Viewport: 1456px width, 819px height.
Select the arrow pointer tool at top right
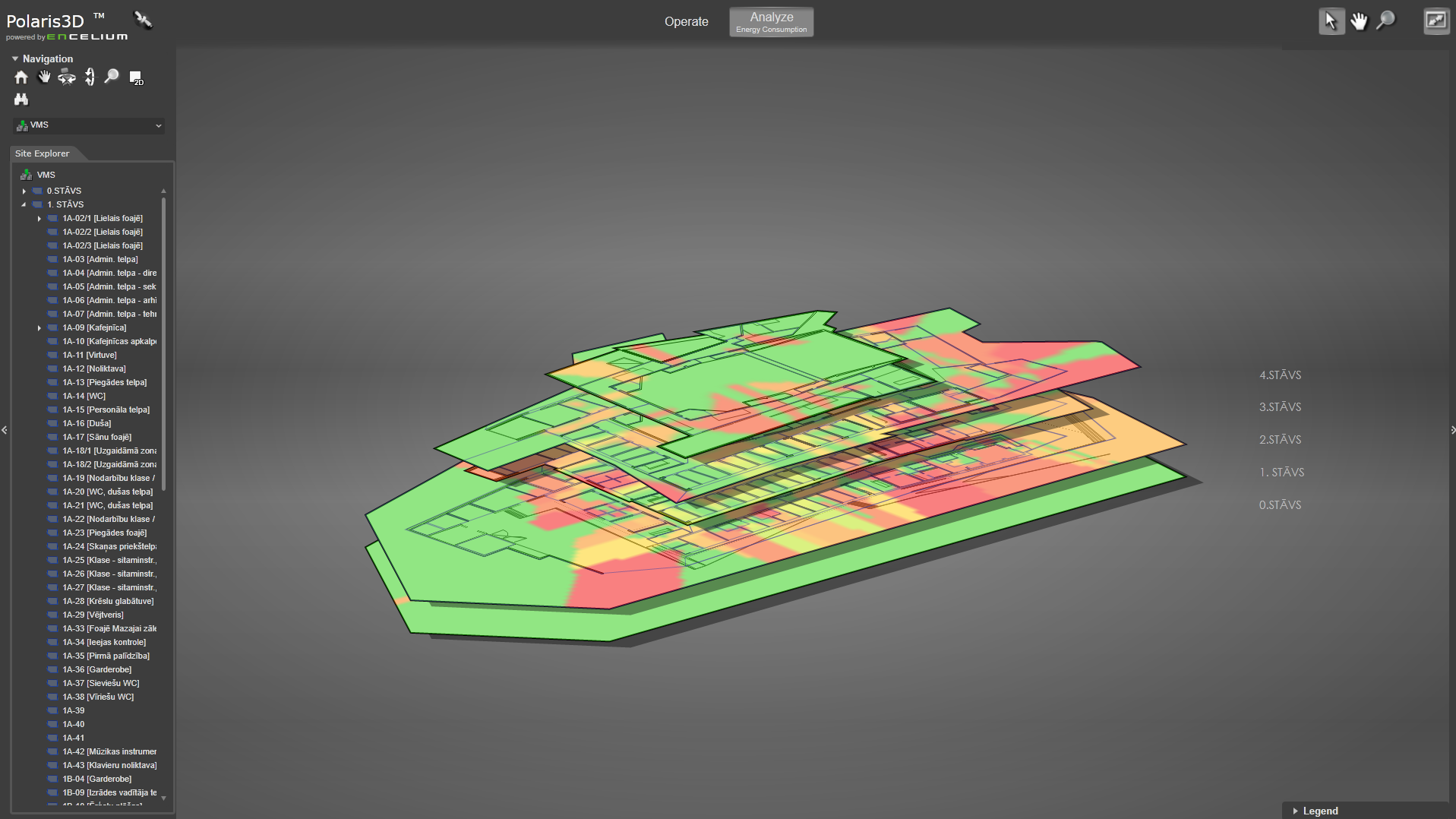(1331, 21)
